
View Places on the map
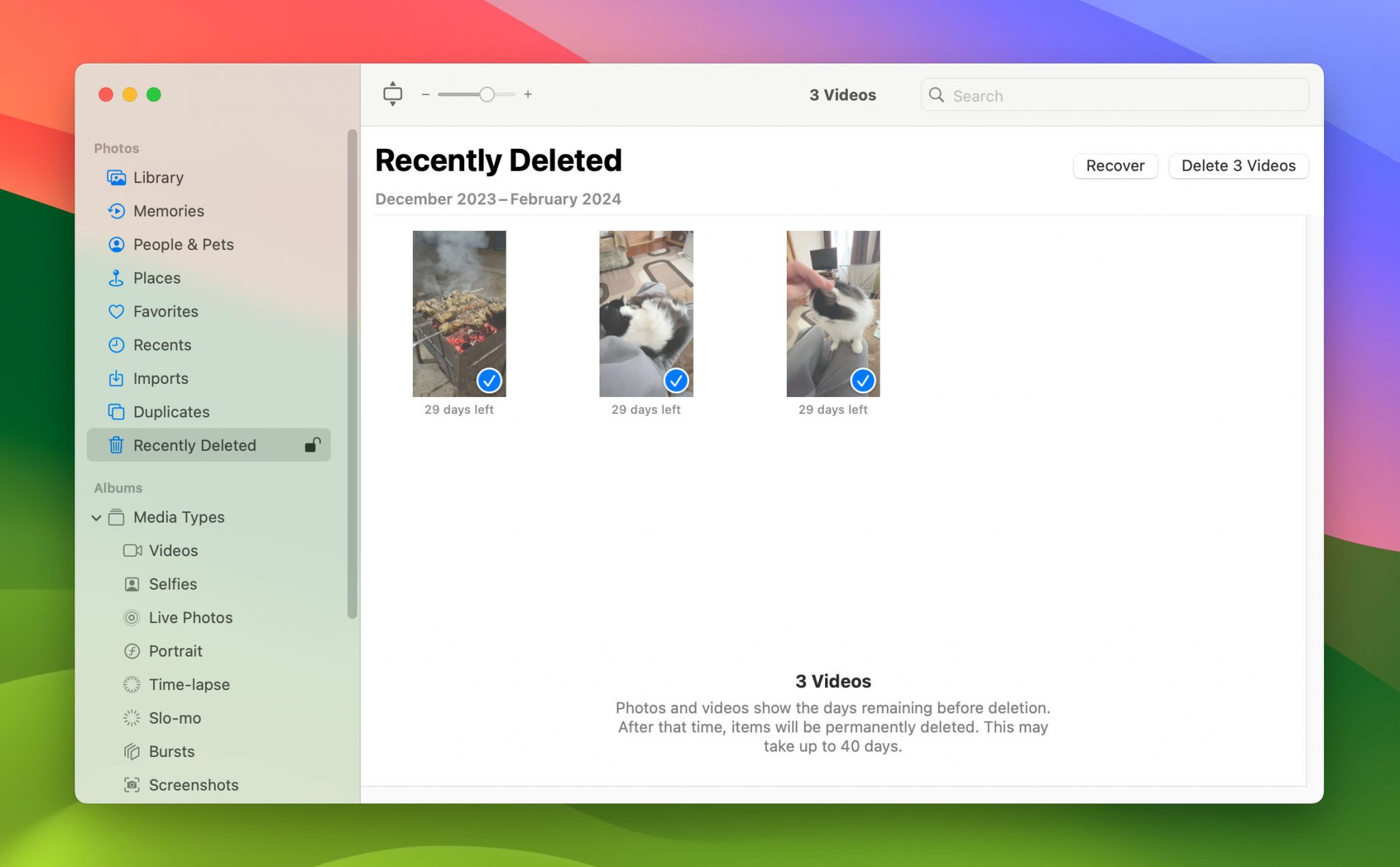(157, 277)
